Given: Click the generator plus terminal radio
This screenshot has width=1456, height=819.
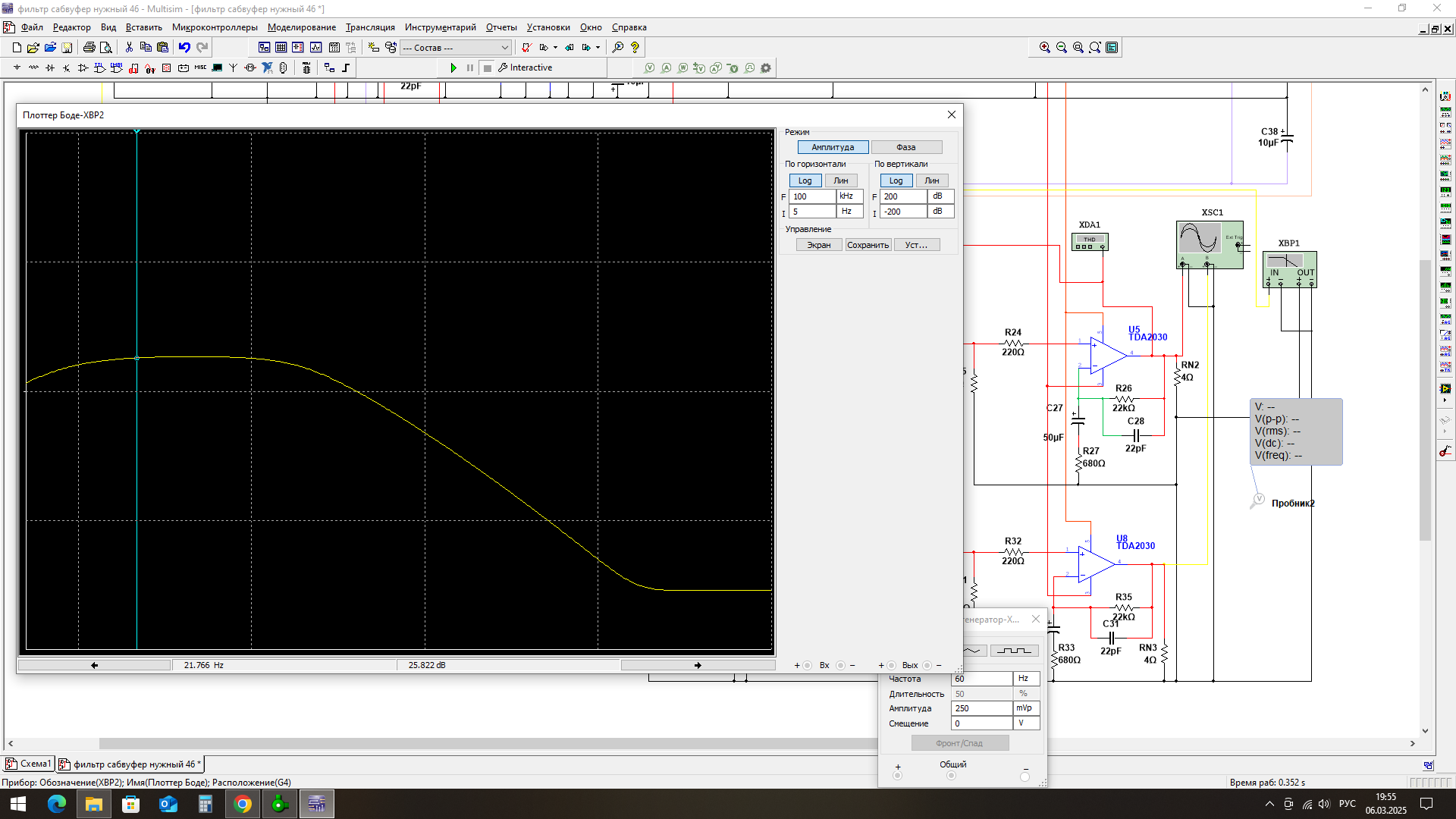Looking at the screenshot, I should [x=898, y=776].
